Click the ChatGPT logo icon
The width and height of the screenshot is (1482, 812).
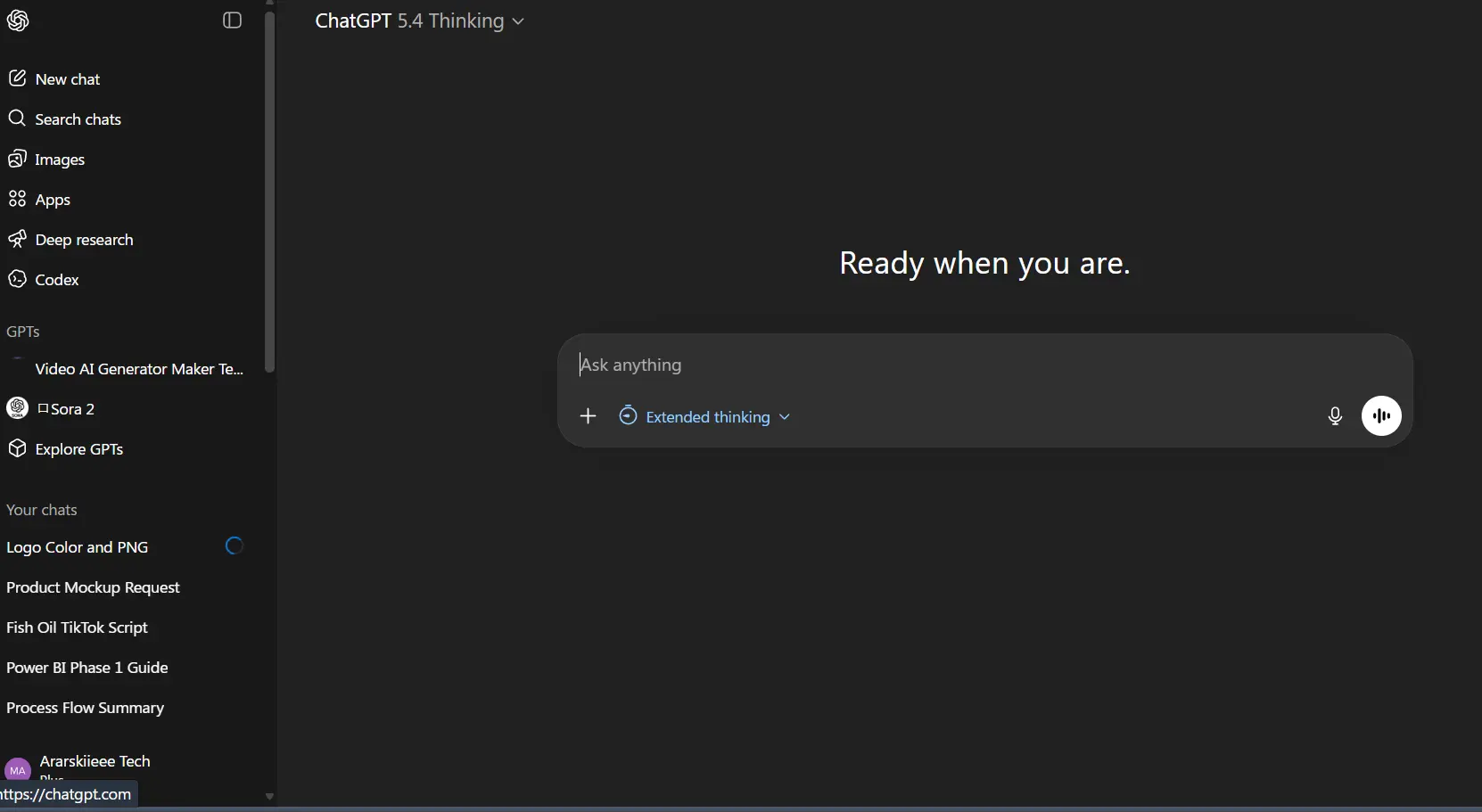18,21
